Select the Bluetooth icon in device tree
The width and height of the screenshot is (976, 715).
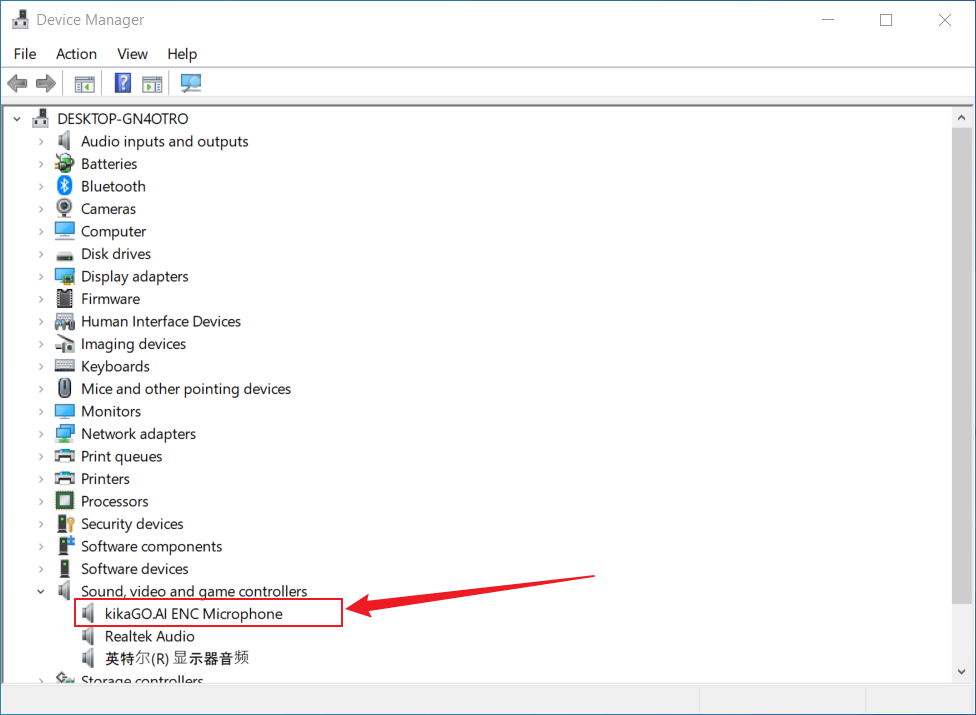[65, 186]
